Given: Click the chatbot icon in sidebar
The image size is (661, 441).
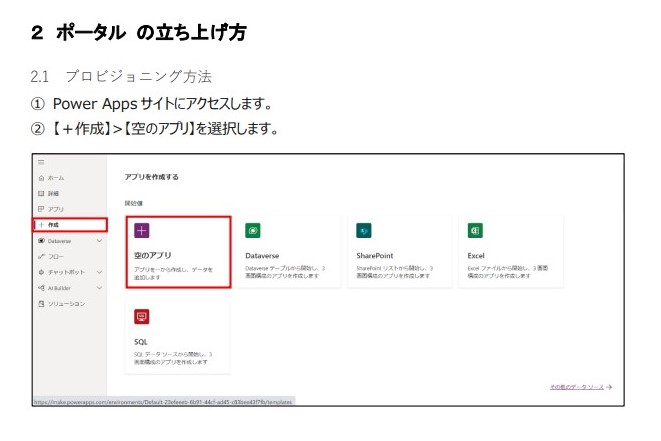Looking at the screenshot, I should point(41,272).
